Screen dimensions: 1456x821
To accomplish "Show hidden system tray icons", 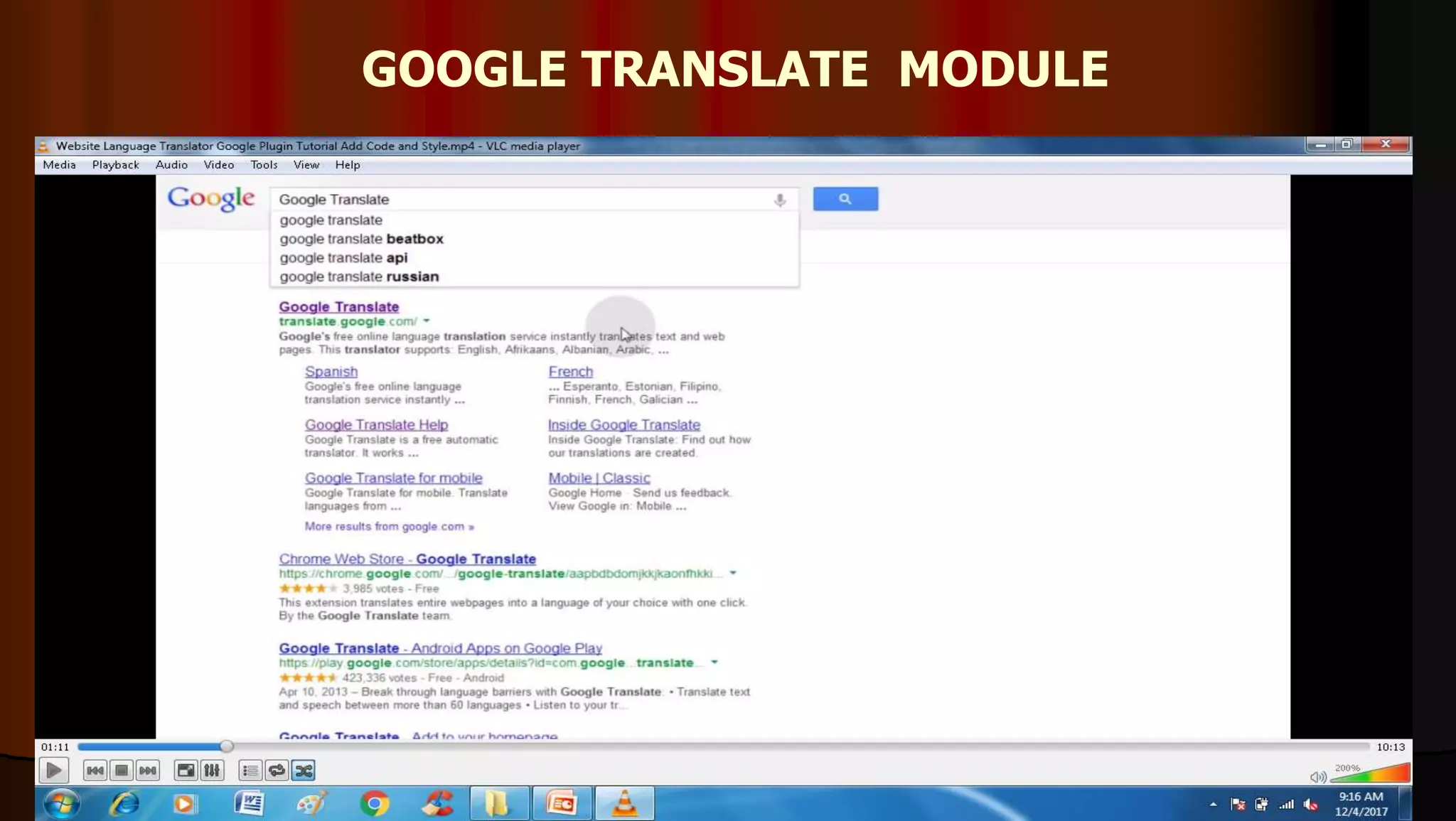I will click(1213, 805).
